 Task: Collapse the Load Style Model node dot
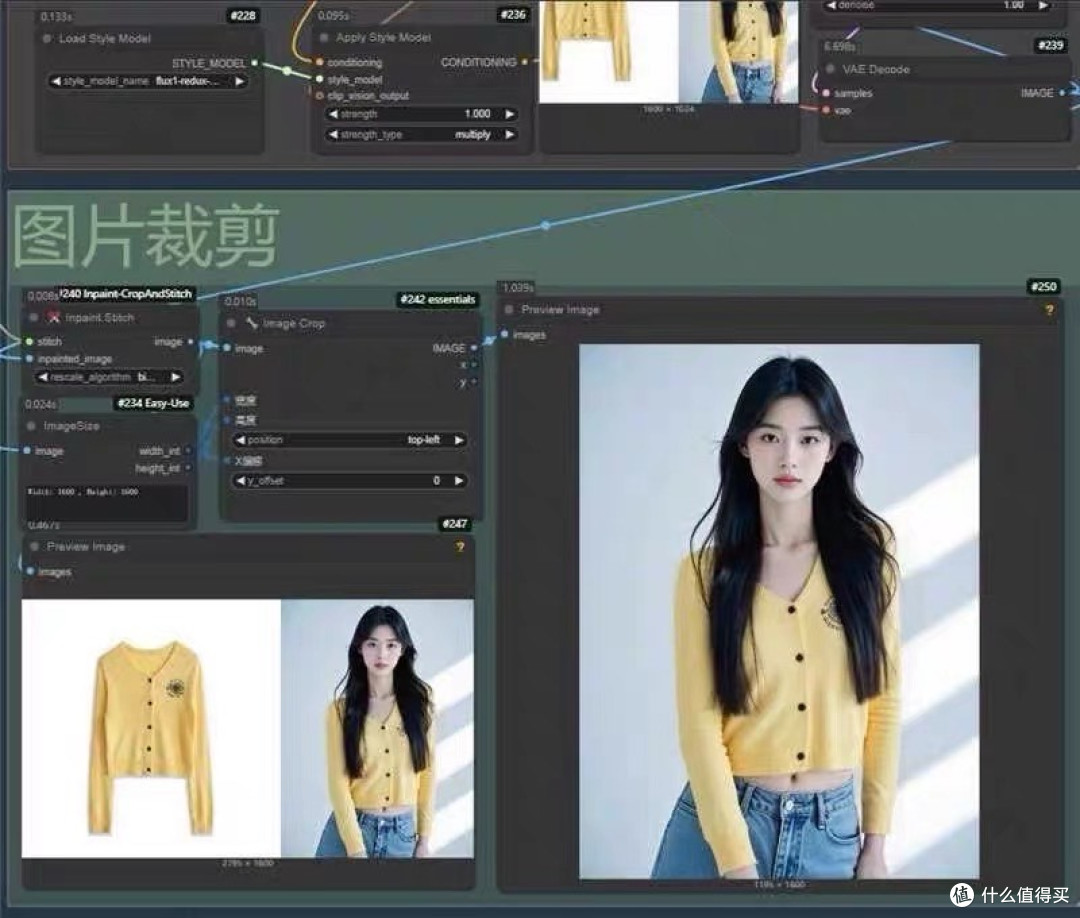coord(47,39)
